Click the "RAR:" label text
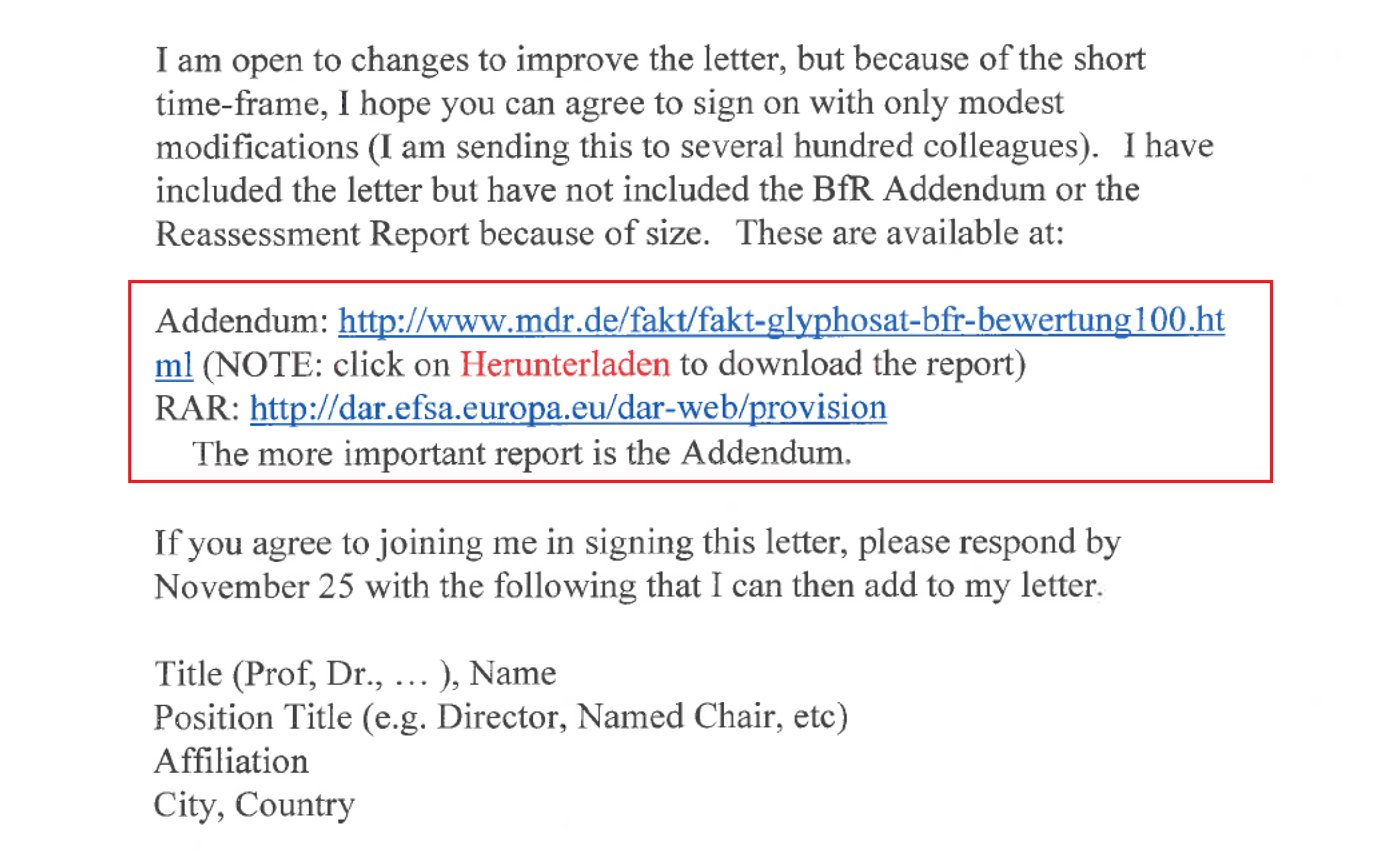Screen dimensions: 1400x854 197,408
